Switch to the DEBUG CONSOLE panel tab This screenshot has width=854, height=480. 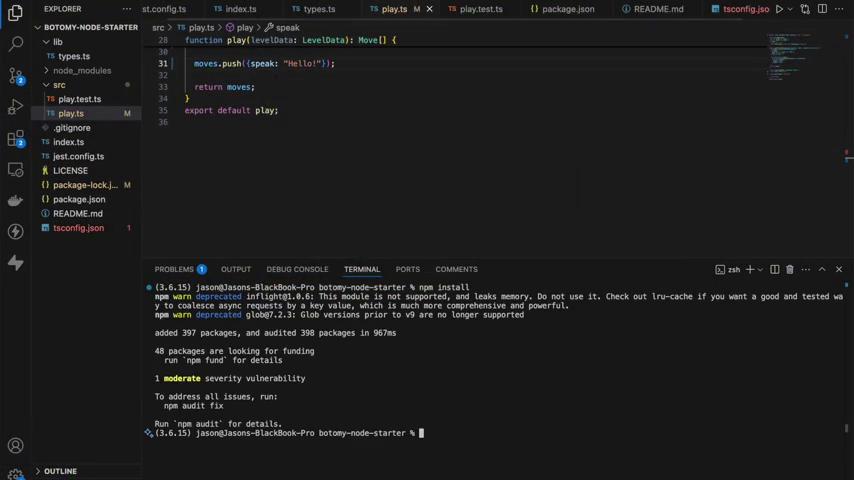pos(297,269)
